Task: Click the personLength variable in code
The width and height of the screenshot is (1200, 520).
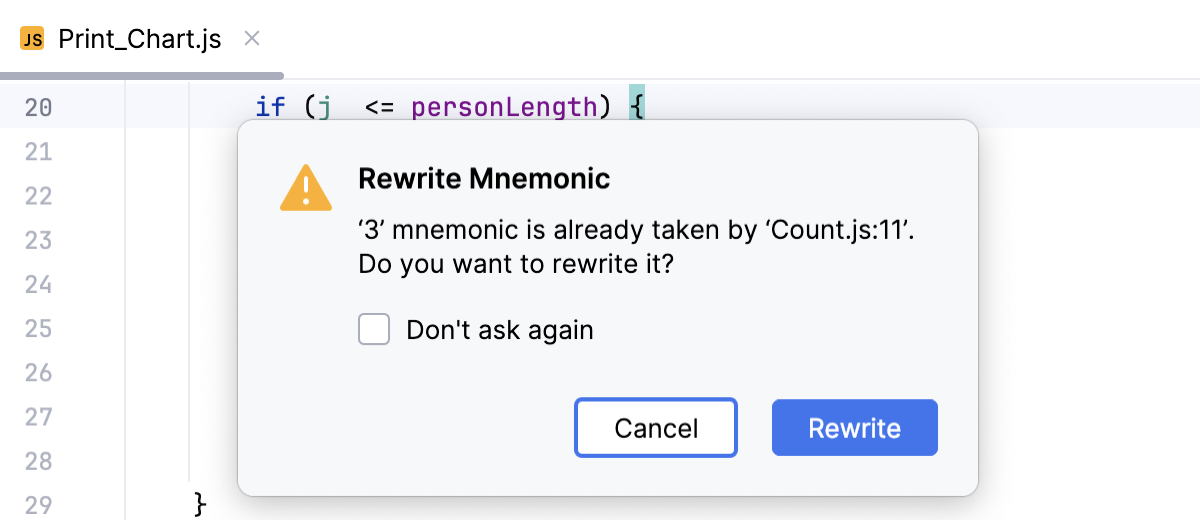Action: [504, 107]
